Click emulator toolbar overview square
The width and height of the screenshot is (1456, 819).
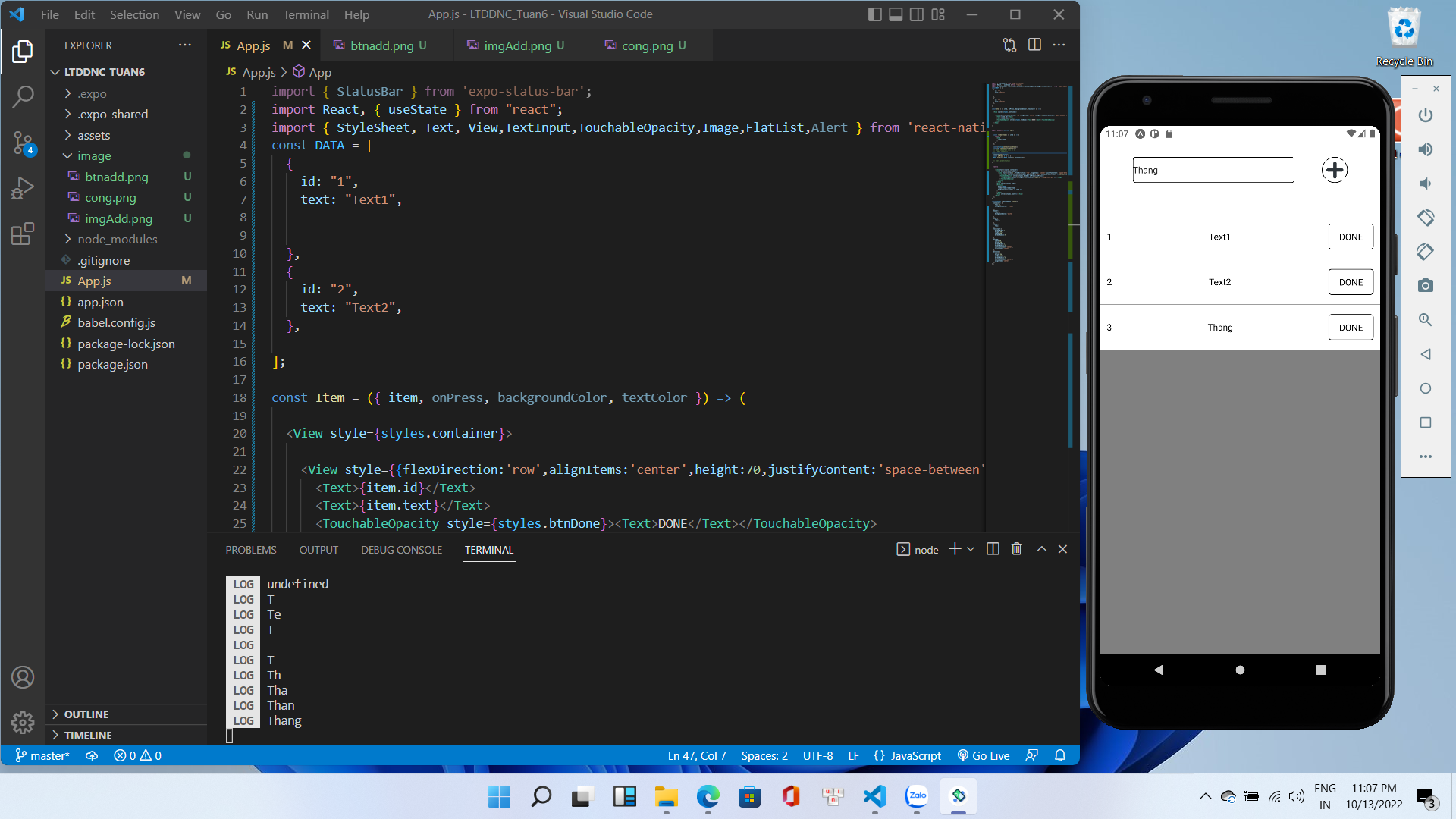click(x=1426, y=422)
